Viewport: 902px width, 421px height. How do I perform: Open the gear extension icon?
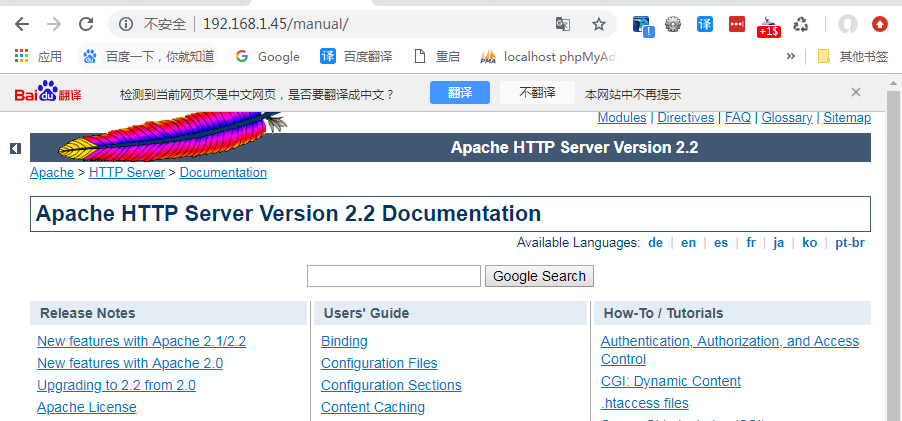[673, 24]
